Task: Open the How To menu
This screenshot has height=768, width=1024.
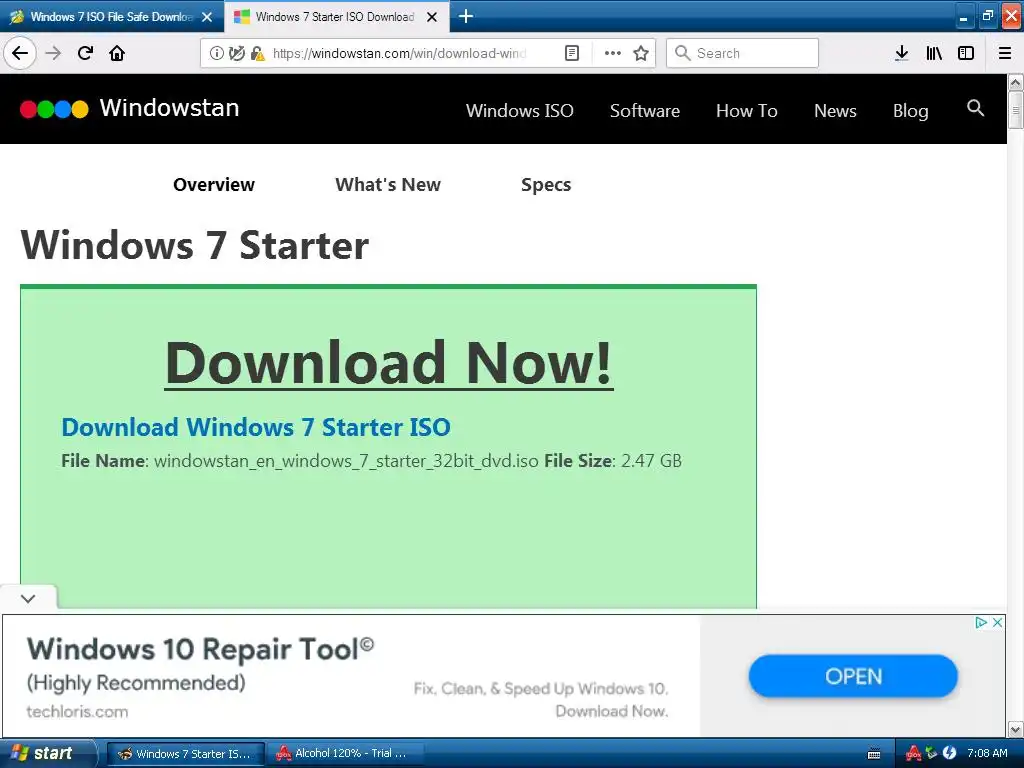Action: (746, 110)
